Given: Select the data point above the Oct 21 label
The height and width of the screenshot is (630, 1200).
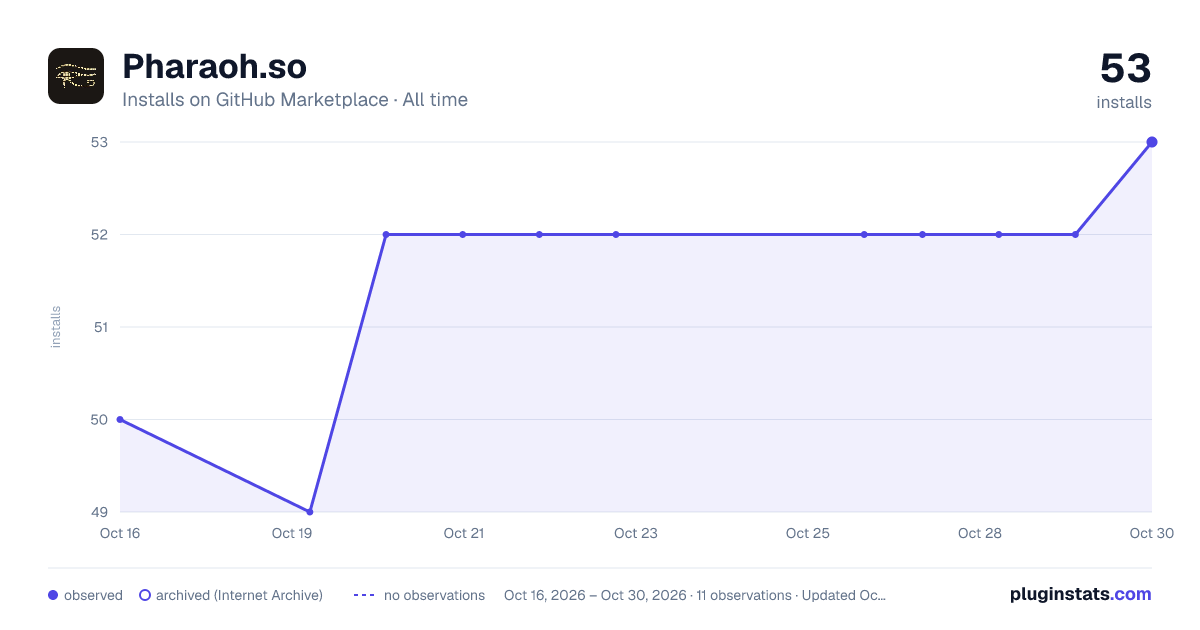Looking at the screenshot, I should 463,235.
